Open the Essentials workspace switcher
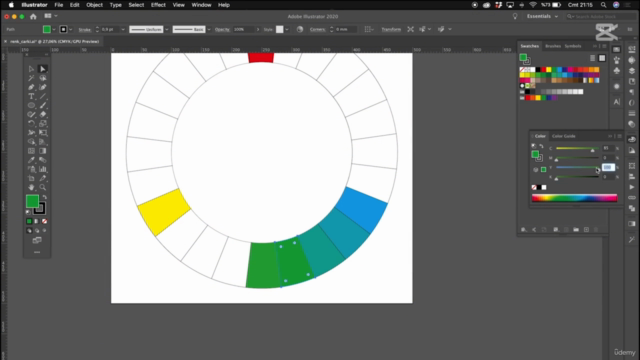This screenshot has width=640, height=360. pyautogui.click(x=542, y=16)
